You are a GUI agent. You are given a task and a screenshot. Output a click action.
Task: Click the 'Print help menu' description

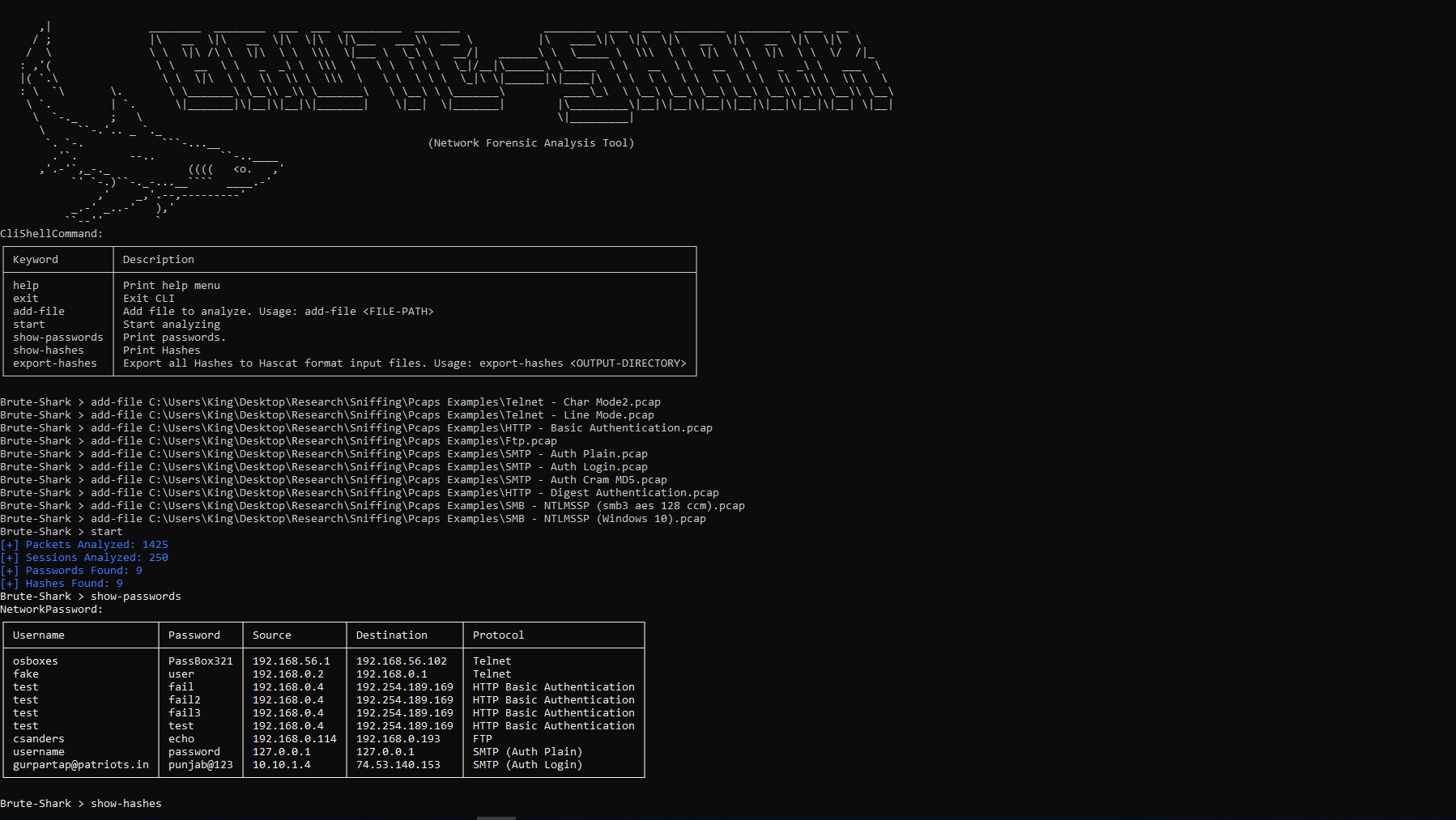point(172,286)
